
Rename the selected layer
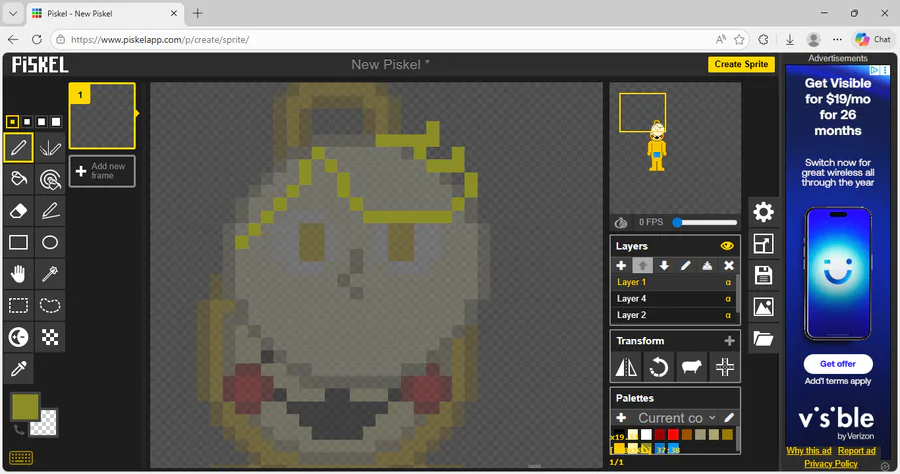pyautogui.click(x=685, y=266)
